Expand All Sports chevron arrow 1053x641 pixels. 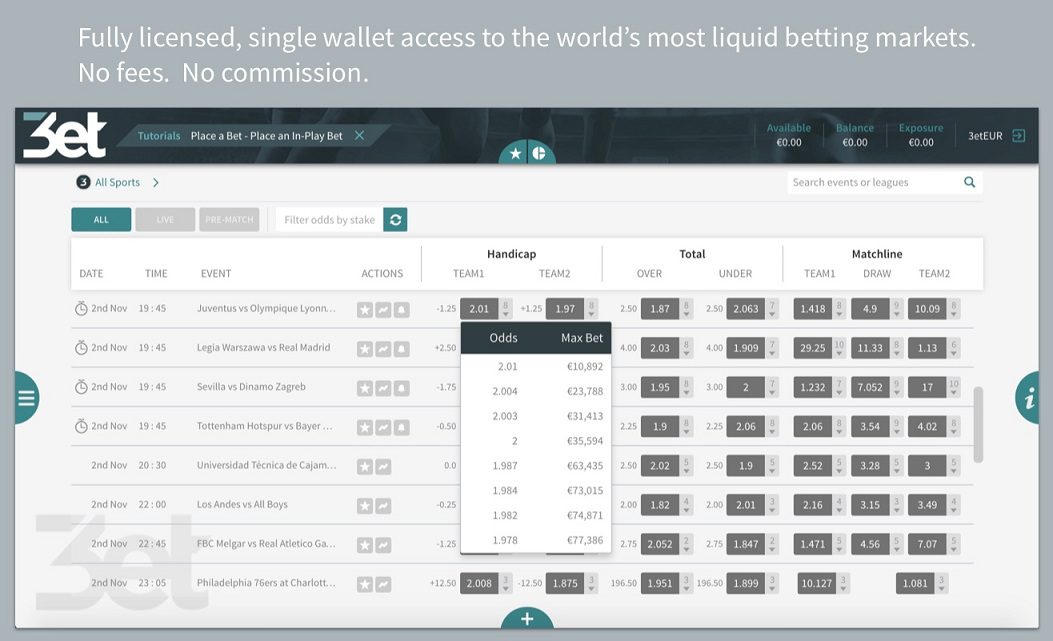click(156, 182)
